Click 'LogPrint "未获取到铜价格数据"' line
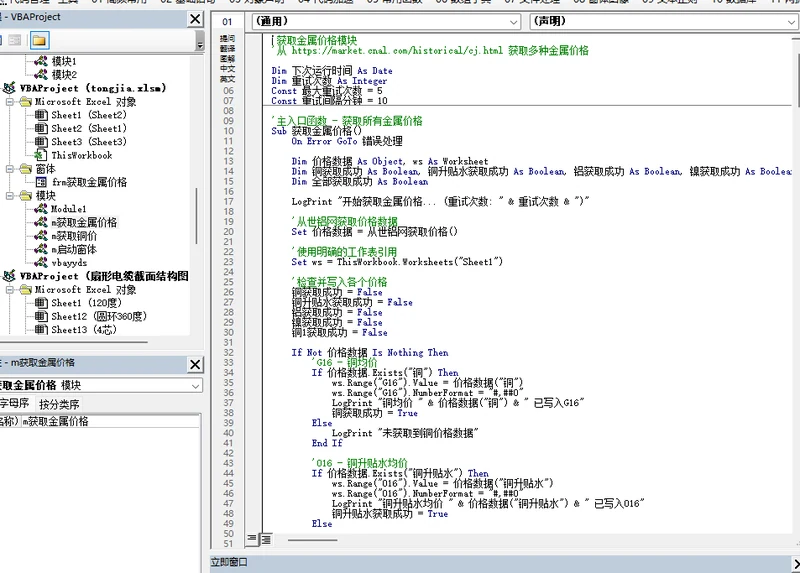 (405, 433)
